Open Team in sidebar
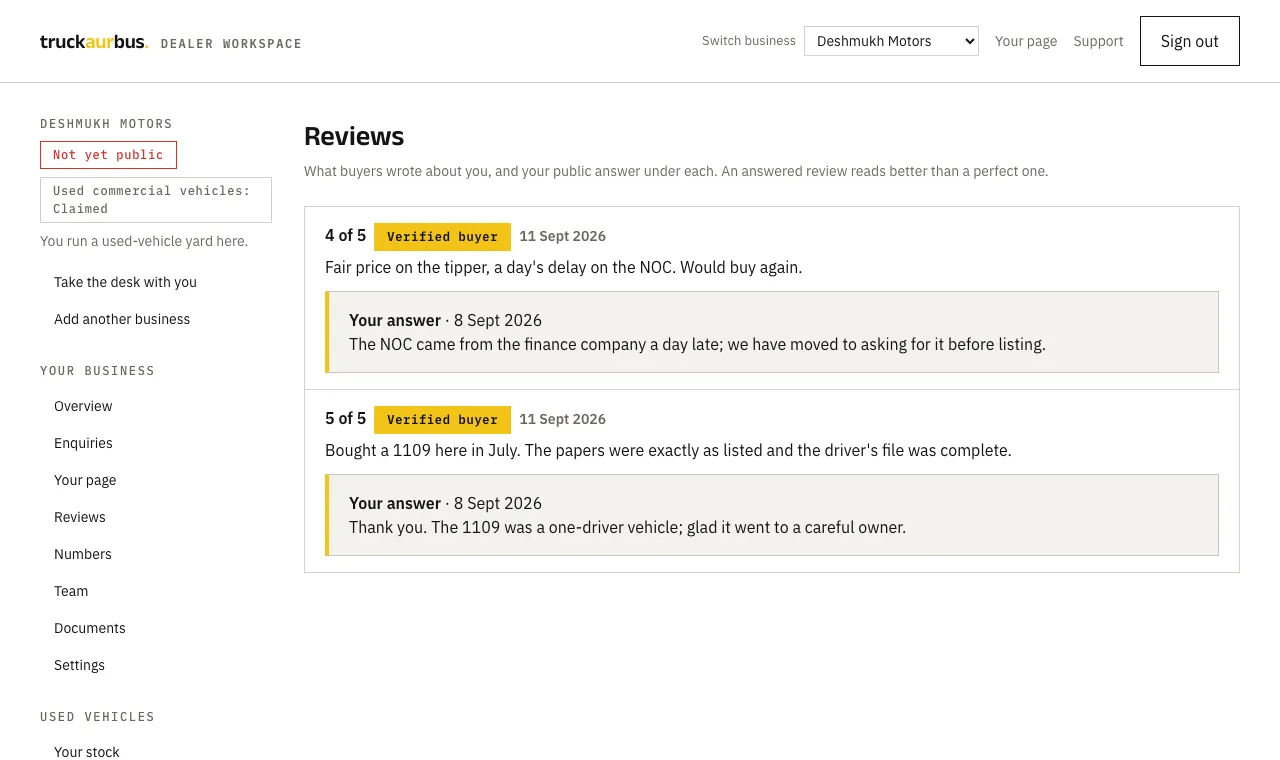 71,591
